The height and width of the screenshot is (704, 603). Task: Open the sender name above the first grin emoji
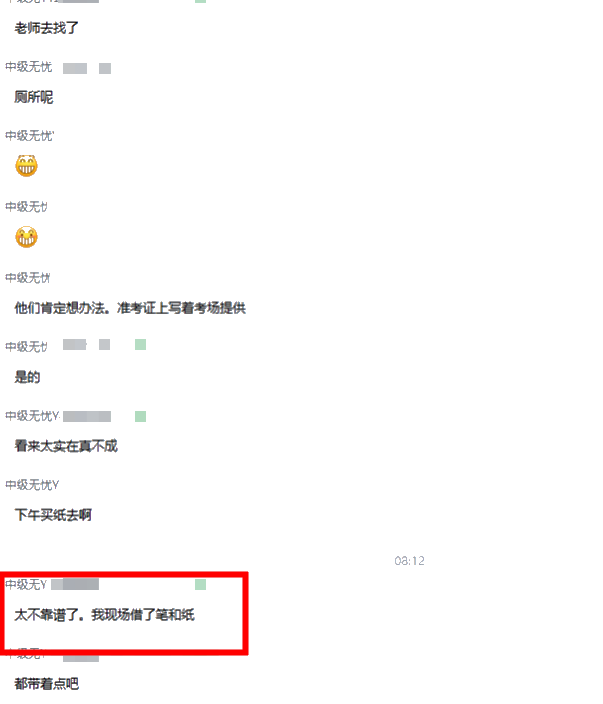pos(29,136)
